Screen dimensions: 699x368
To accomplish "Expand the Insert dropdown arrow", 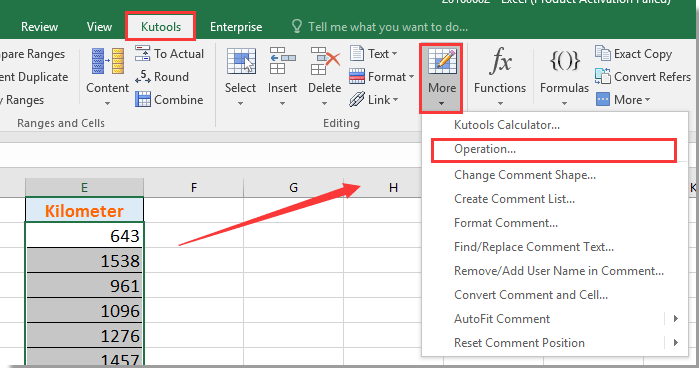I will pos(282,103).
